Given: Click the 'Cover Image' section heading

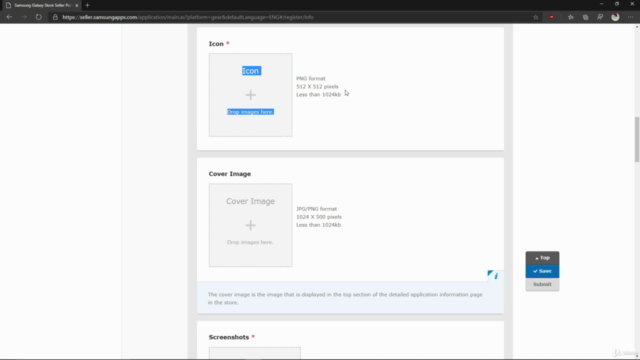Looking at the screenshot, I should (x=230, y=174).
